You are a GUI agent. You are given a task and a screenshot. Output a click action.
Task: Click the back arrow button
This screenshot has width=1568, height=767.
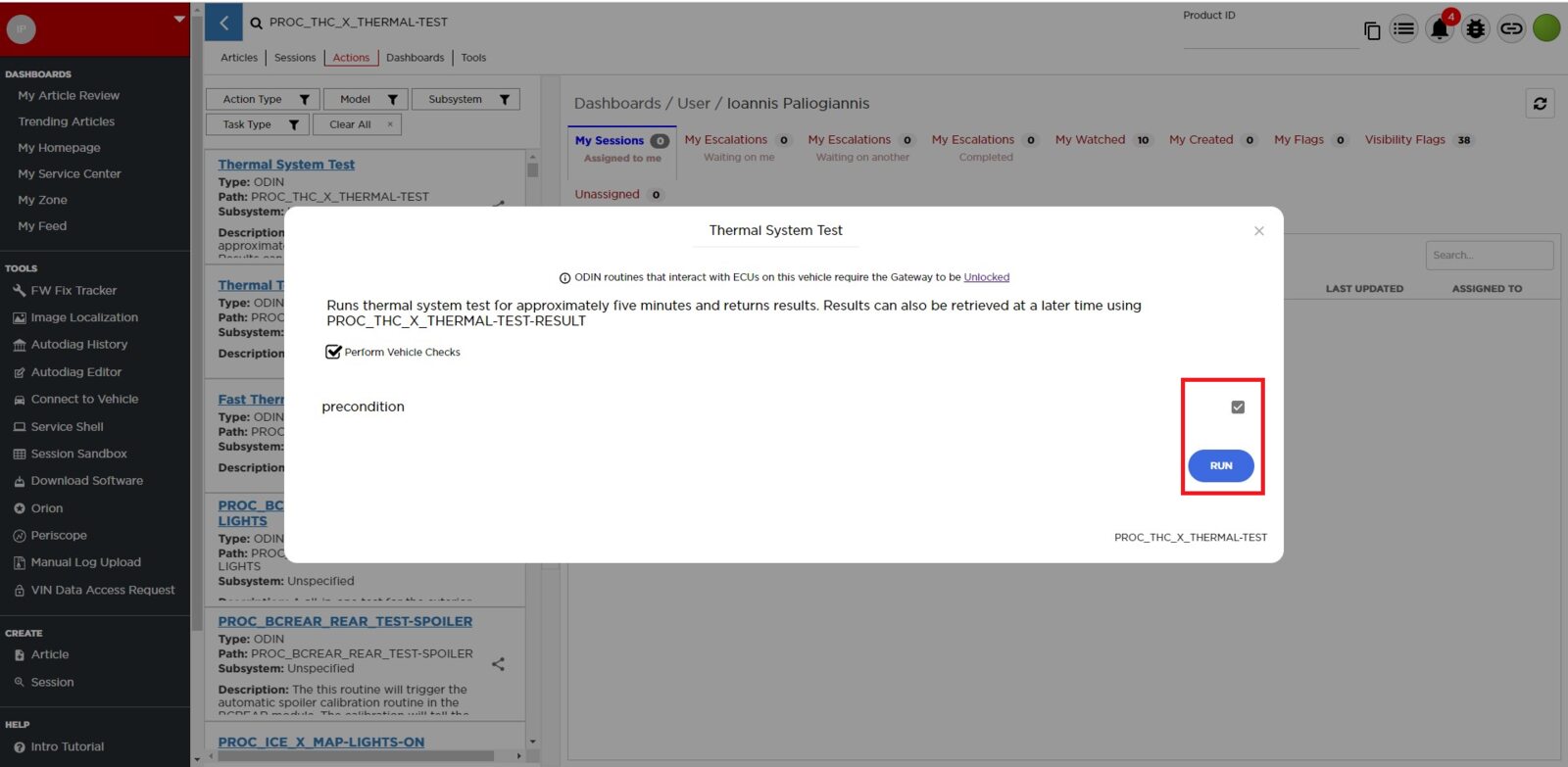pos(223,23)
